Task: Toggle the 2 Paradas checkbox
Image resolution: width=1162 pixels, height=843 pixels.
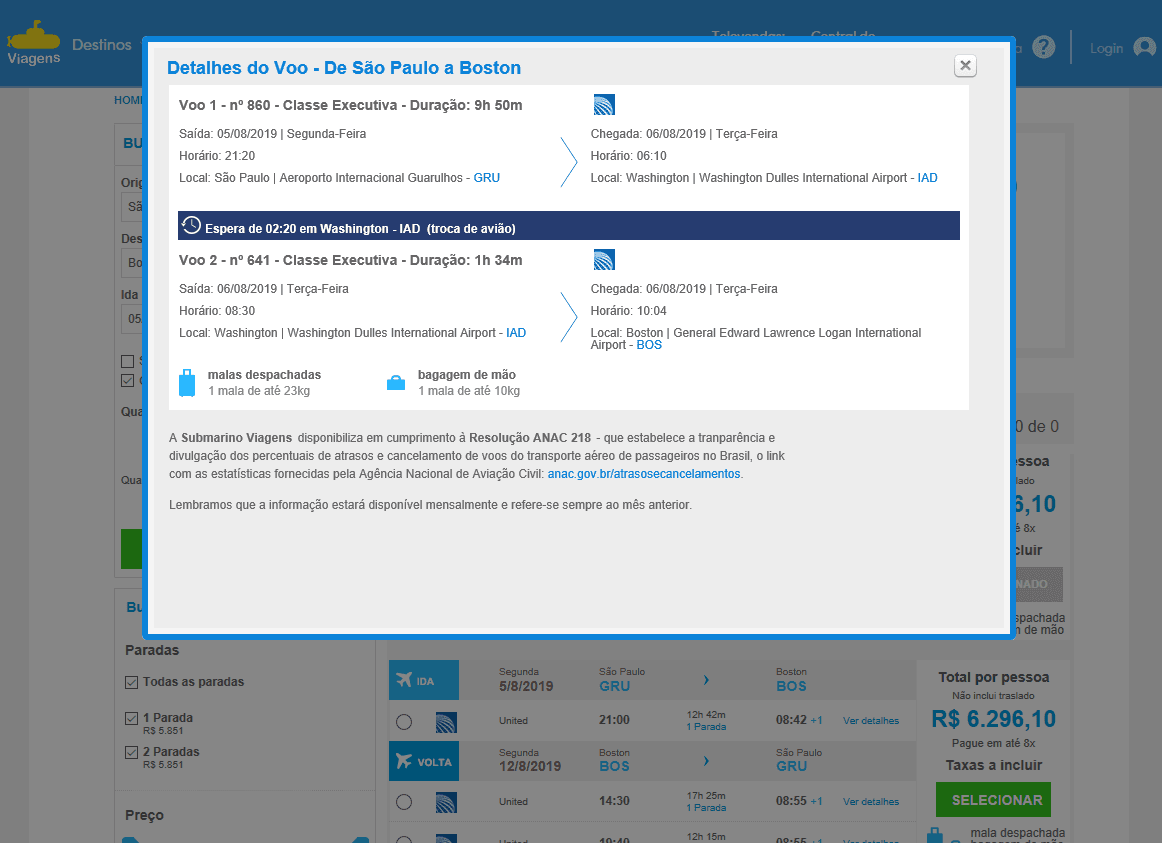Action: (x=131, y=752)
